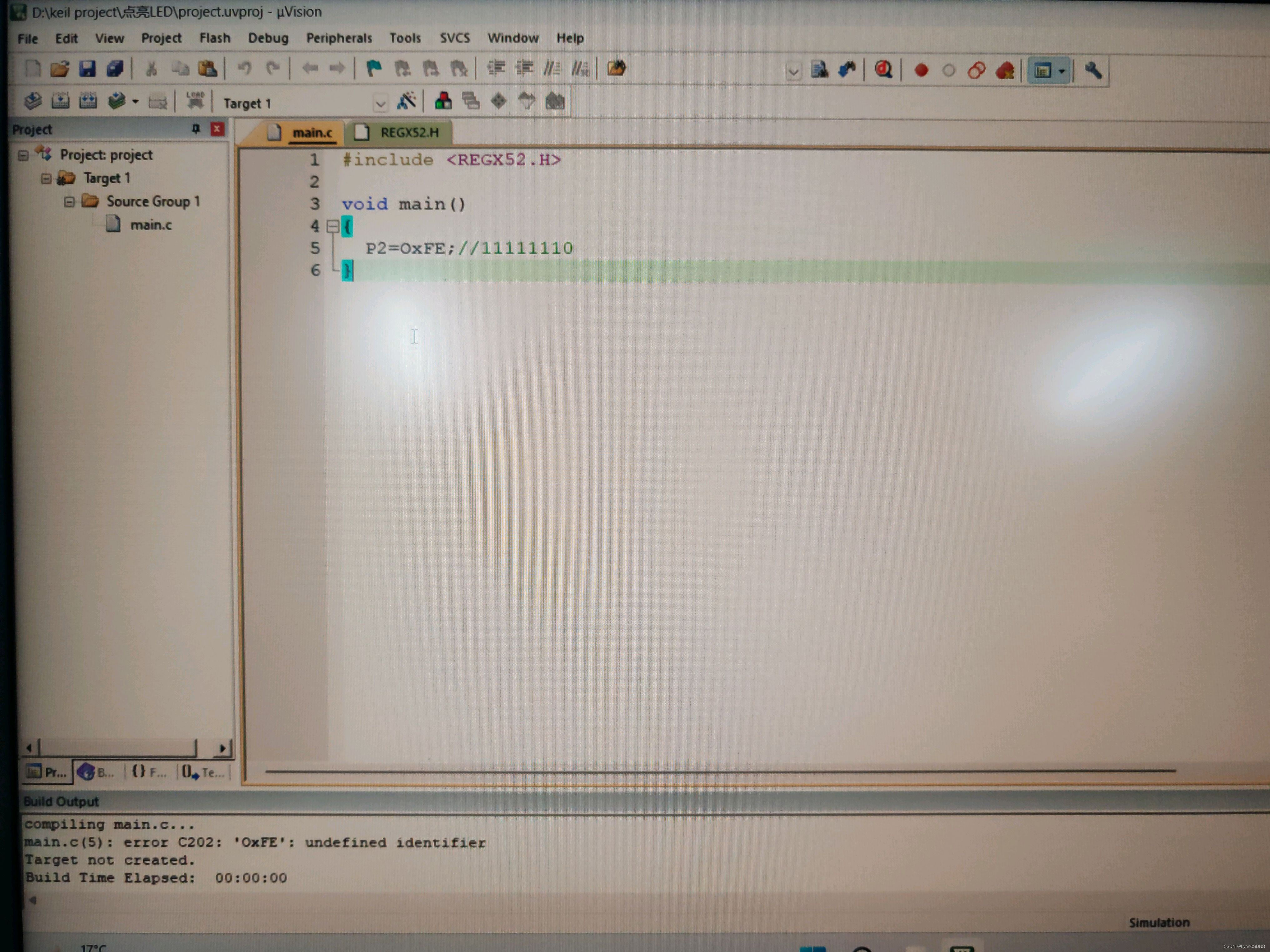Click the Start/Stop Debug Session icon
The height and width of the screenshot is (952, 1270).
pos(883,70)
